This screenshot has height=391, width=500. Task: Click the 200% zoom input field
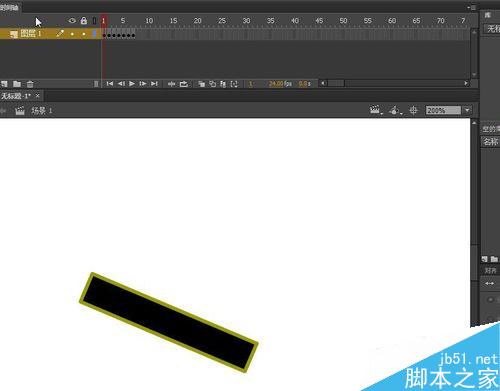(443, 110)
